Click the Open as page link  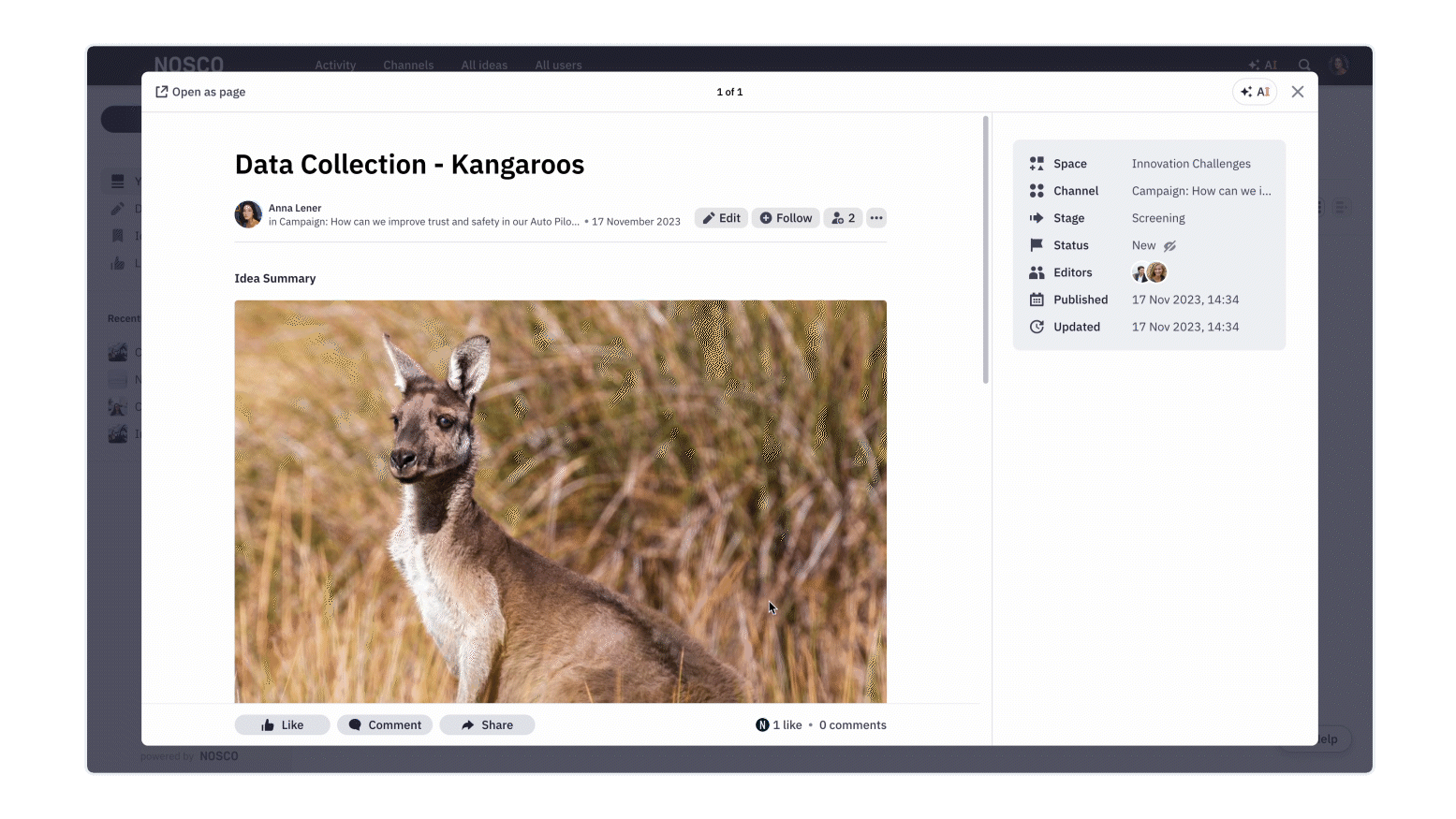point(200,92)
